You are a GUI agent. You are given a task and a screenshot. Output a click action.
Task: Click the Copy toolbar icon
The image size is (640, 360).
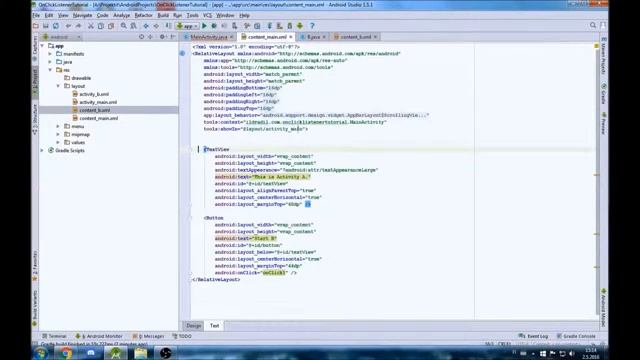click(100, 26)
